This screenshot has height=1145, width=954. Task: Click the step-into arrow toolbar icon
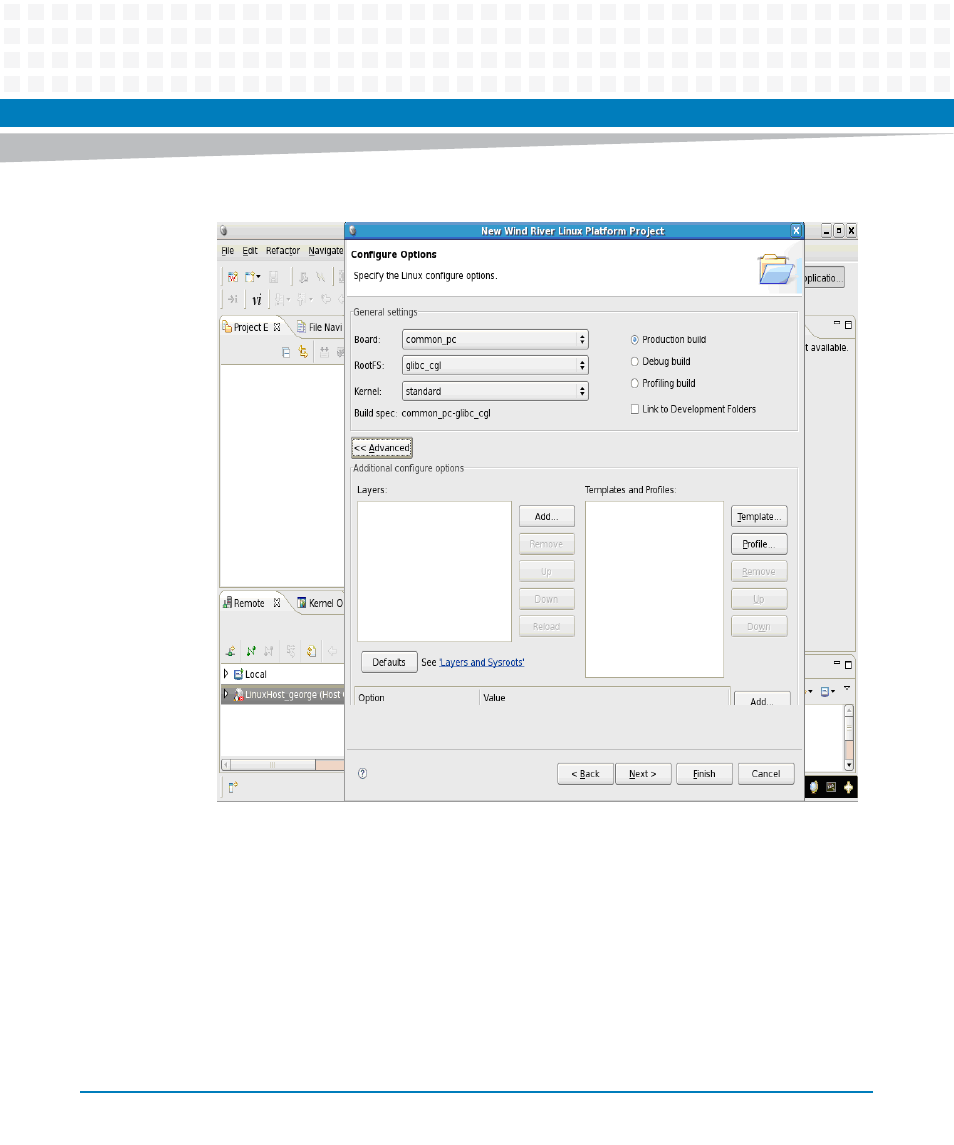point(232,299)
